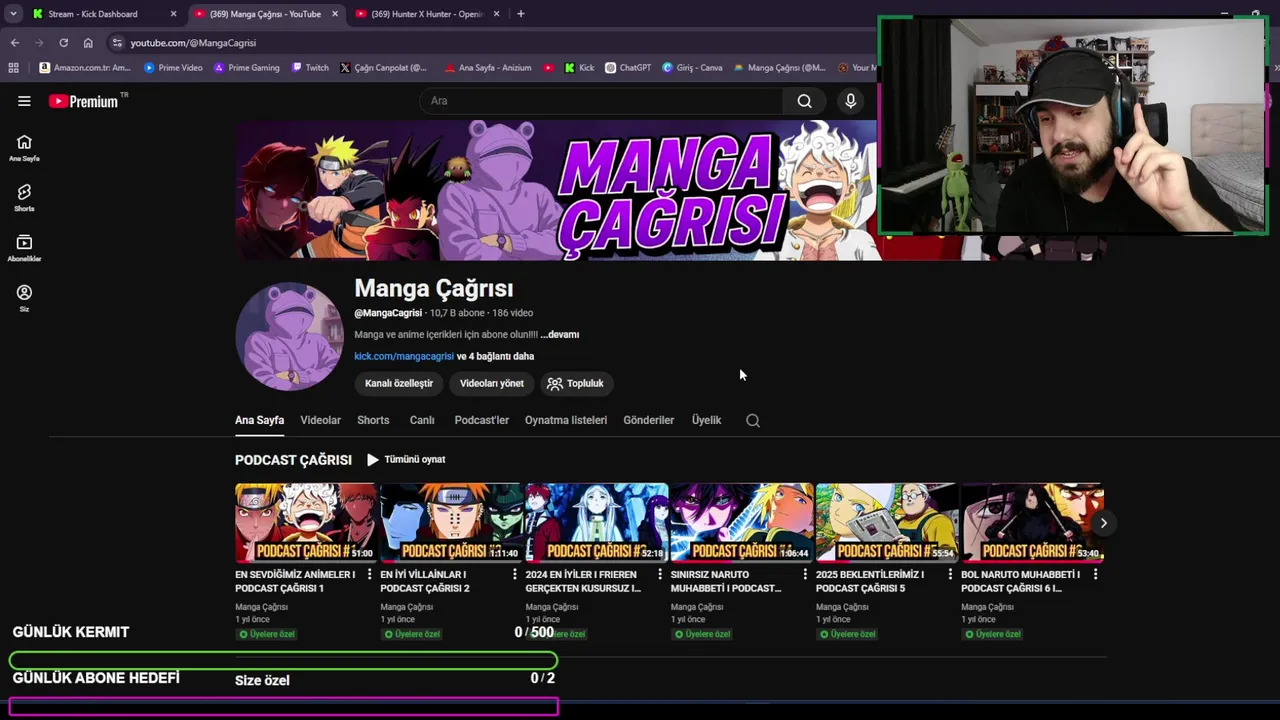
Task: Open the Prime Video bookmark
Action: tap(173, 68)
